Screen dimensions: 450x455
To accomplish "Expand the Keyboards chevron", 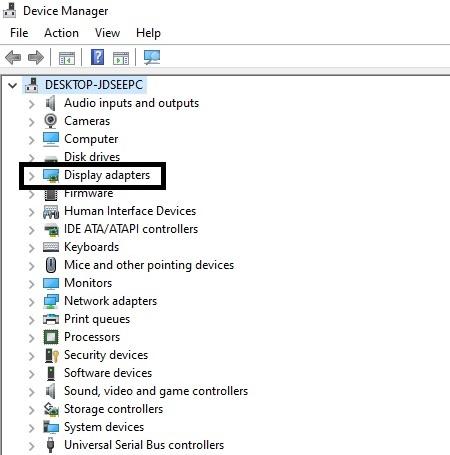I will (x=31, y=248).
